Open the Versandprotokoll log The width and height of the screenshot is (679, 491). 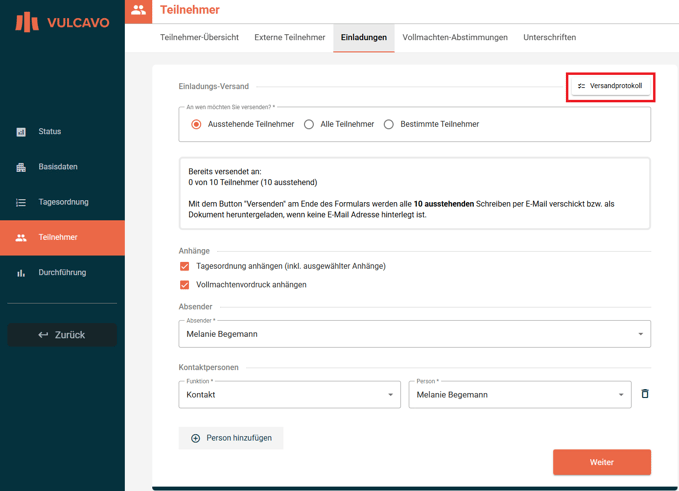click(610, 86)
